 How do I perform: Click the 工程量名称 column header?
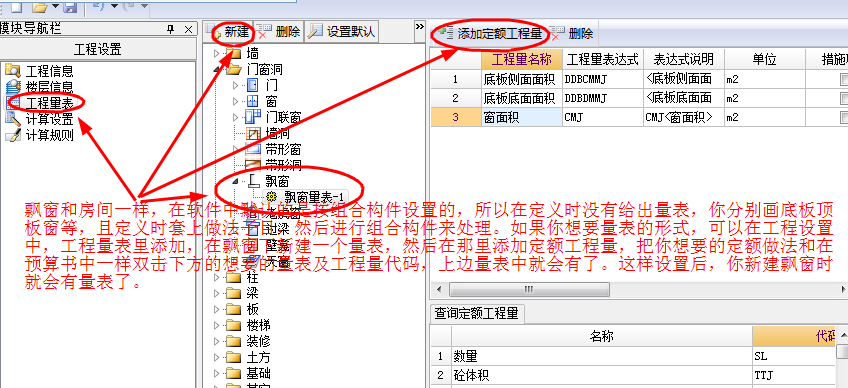click(x=521, y=59)
